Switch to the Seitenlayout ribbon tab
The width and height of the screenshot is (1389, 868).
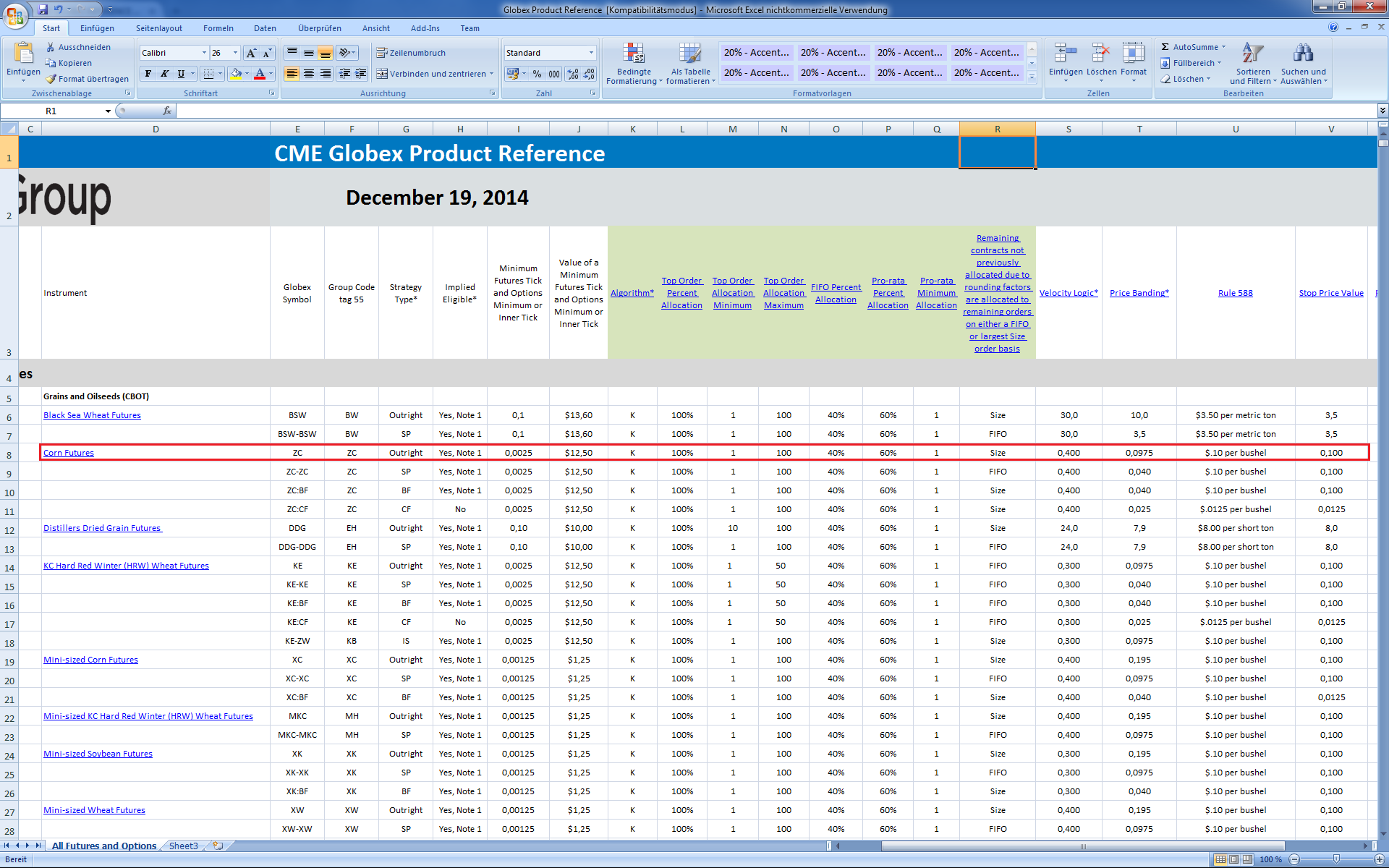tap(159, 28)
